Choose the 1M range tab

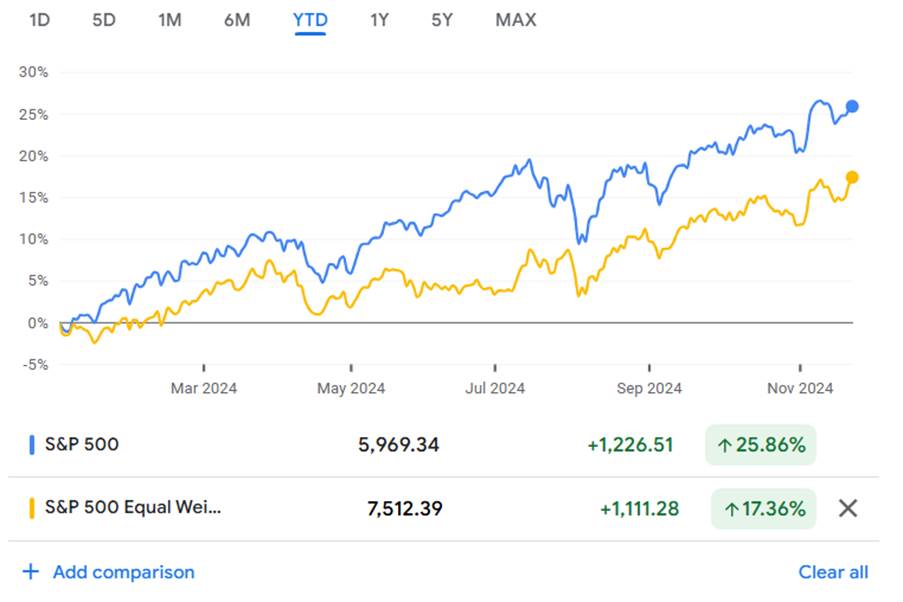(x=170, y=20)
